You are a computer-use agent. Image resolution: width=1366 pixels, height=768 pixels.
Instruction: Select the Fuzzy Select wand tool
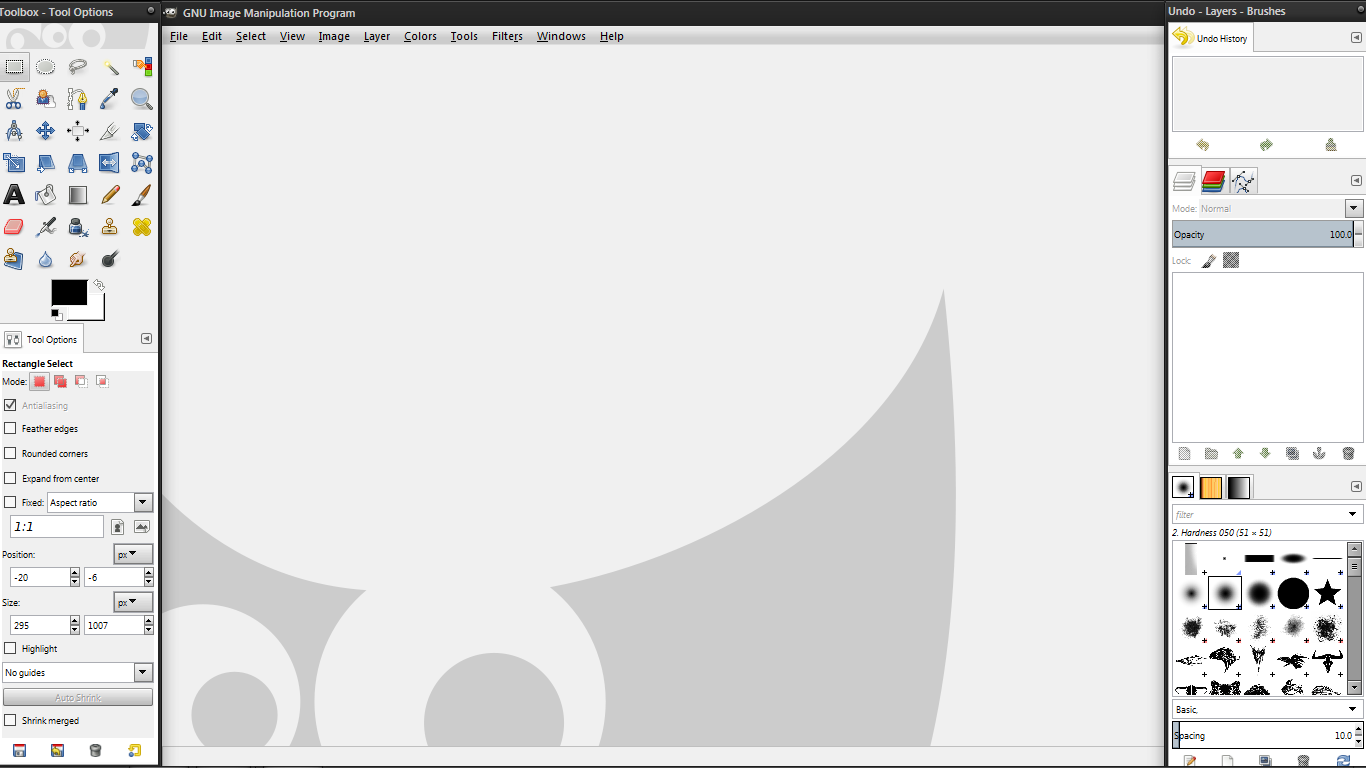pyautogui.click(x=110, y=67)
